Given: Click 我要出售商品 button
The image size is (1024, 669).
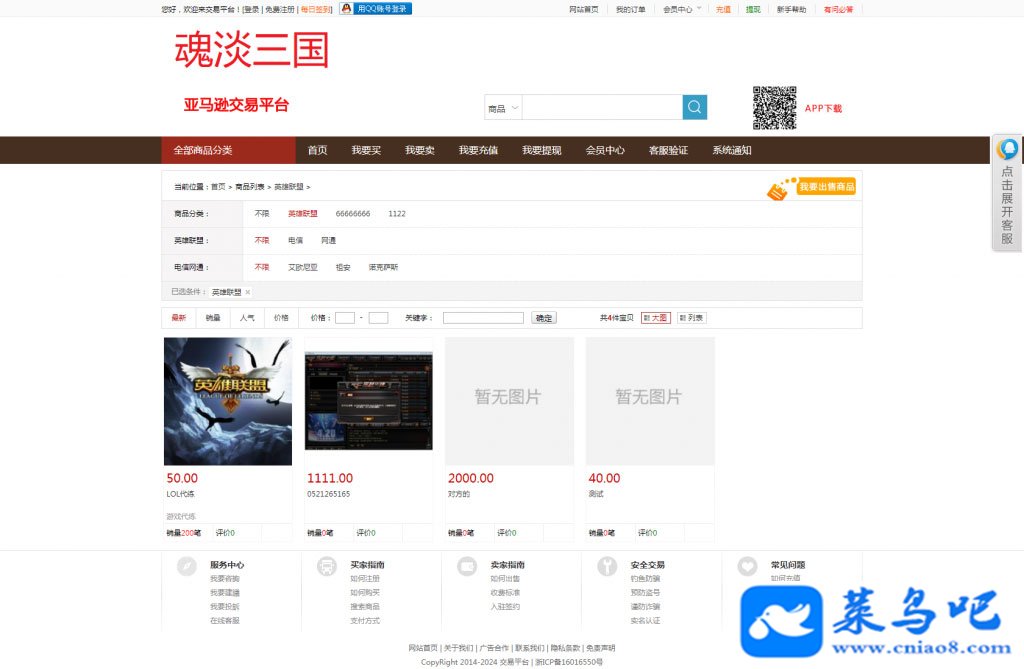Looking at the screenshot, I should coord(827,187).
